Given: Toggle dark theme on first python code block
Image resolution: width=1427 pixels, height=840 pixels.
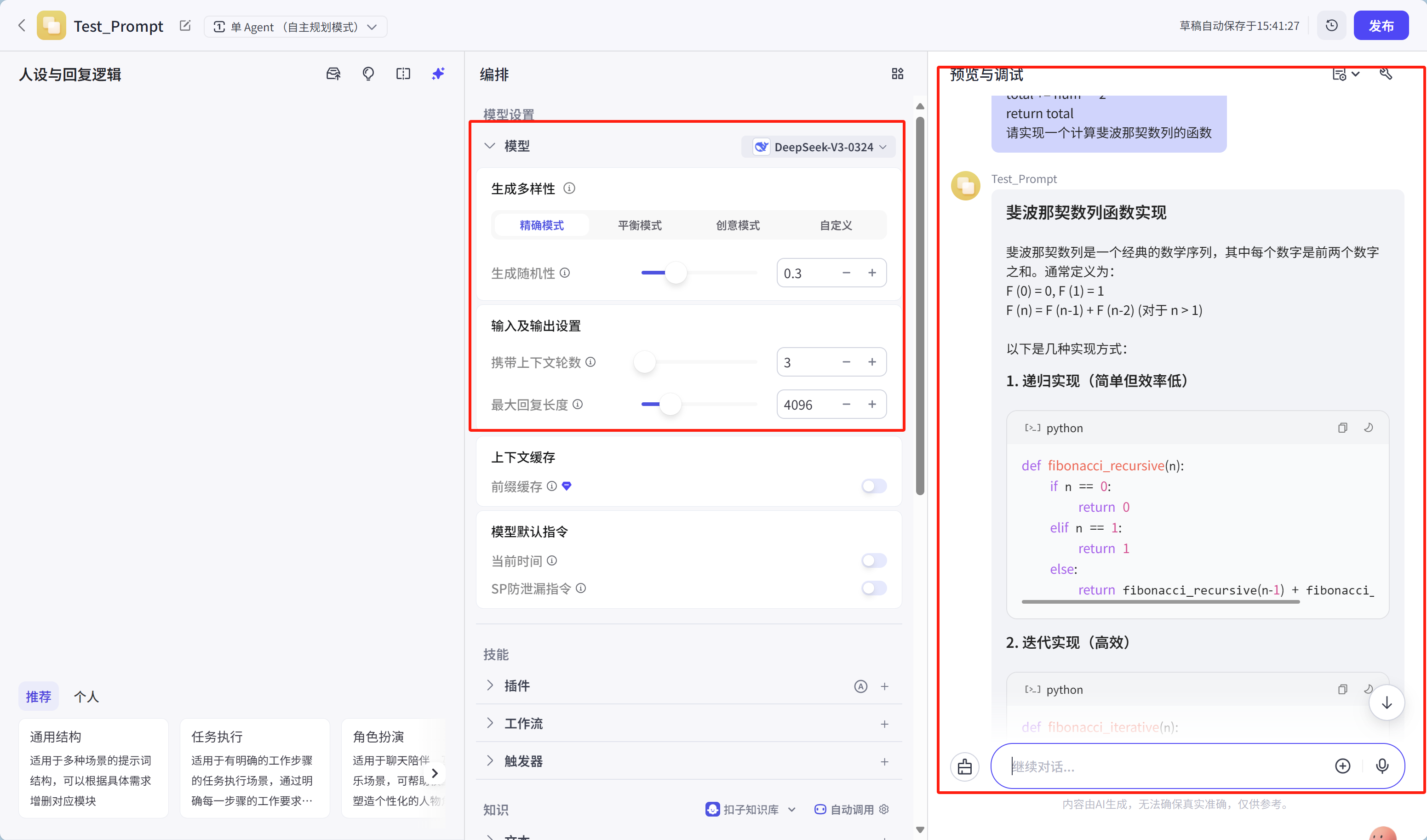Looking at the screenshot, I should (x=1368, y=428).
